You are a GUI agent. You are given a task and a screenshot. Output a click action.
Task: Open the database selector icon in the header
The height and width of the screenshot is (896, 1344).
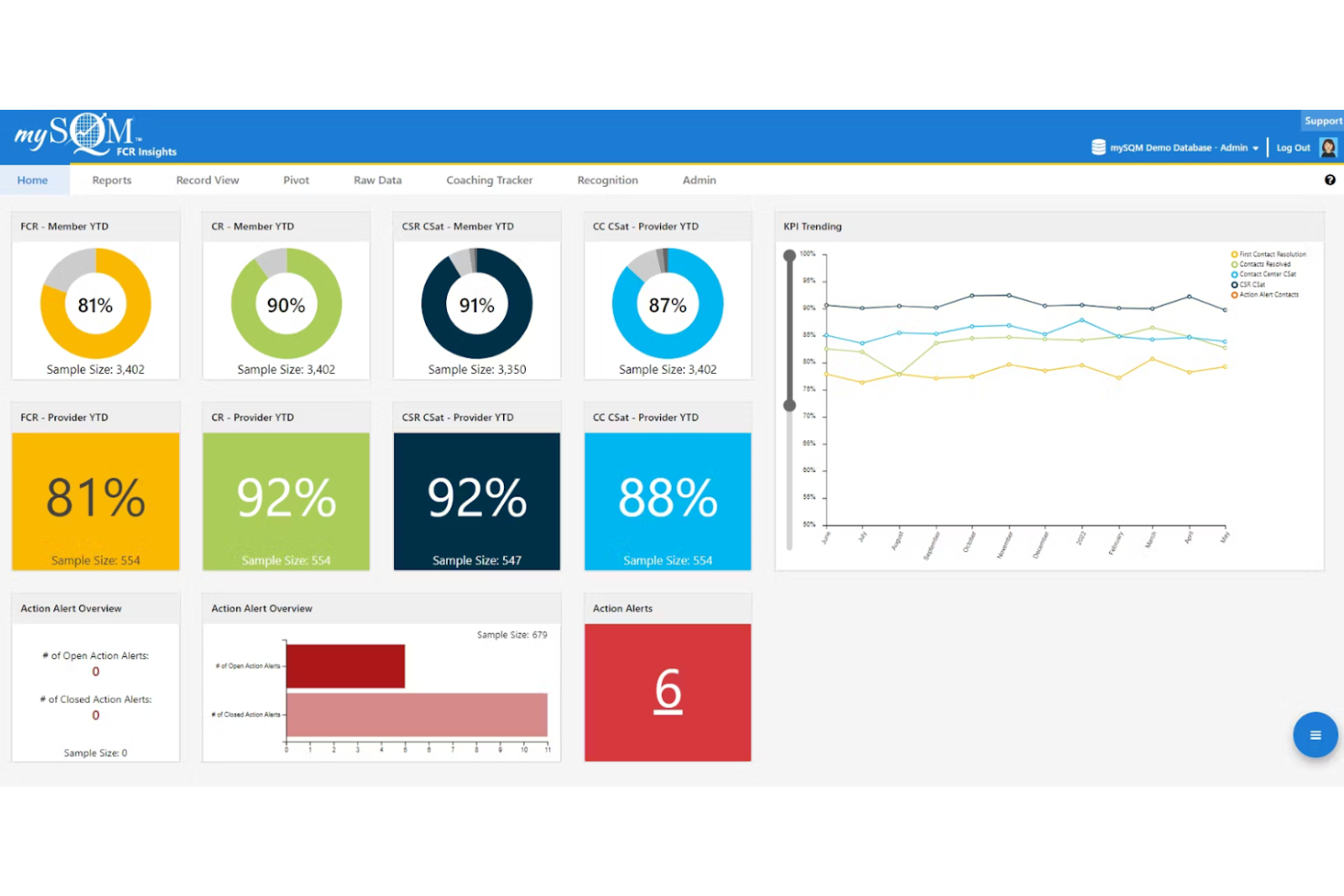(1096, 147)
